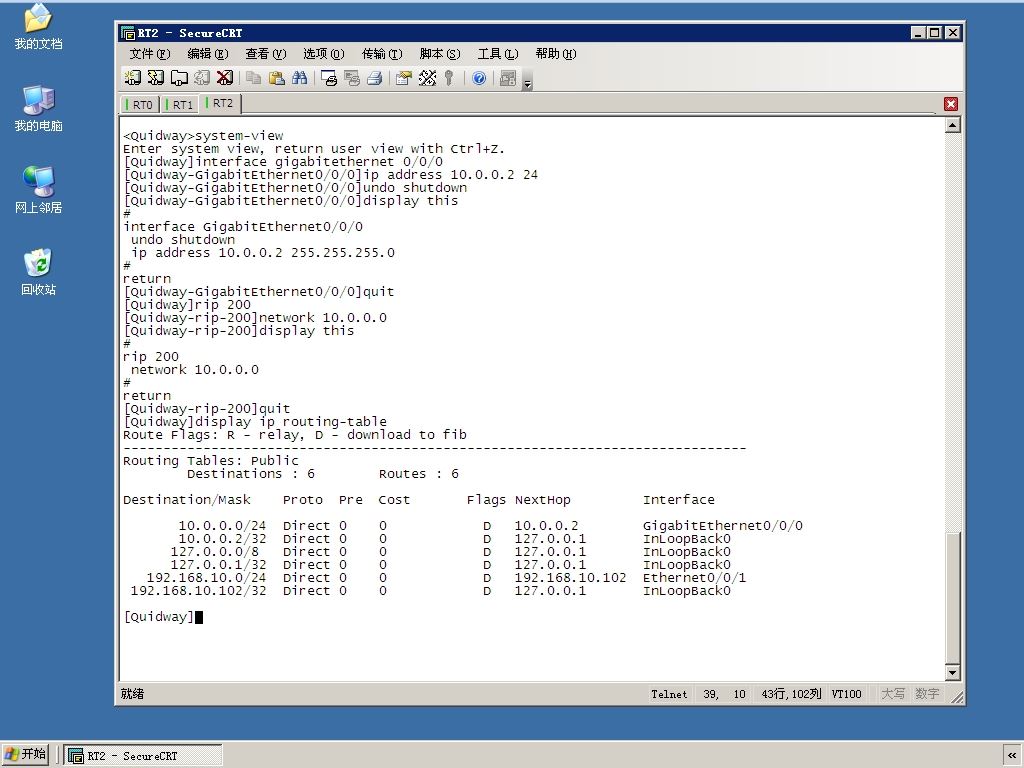Click the 开始 Start button
This screenshot has width=1024, height=768.
coord(25,755)
